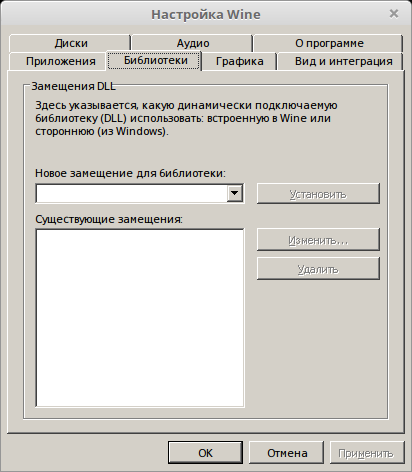Click the Установить button
Image resolution: width=412 pixels, height=472 pixels.
point(318,194)
